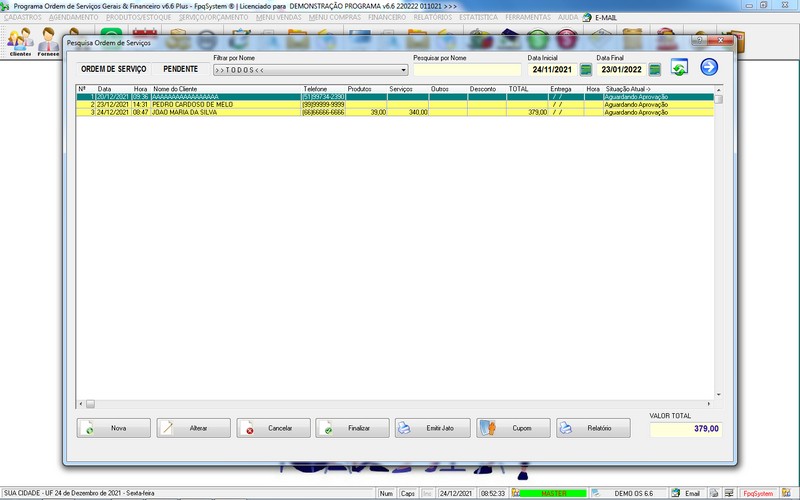This screenshot has height=500, width=800.
Task: Open the RELATÓRIOS menu
Action: coord(433,17)
